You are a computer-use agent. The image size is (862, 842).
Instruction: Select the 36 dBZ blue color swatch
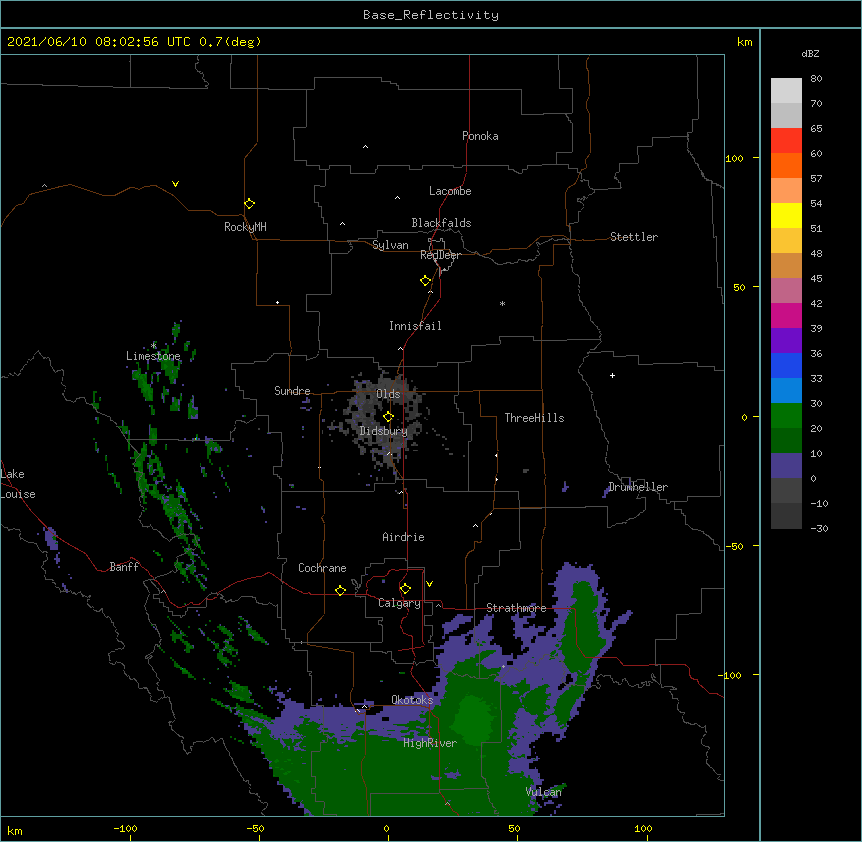tap(786, 365)
